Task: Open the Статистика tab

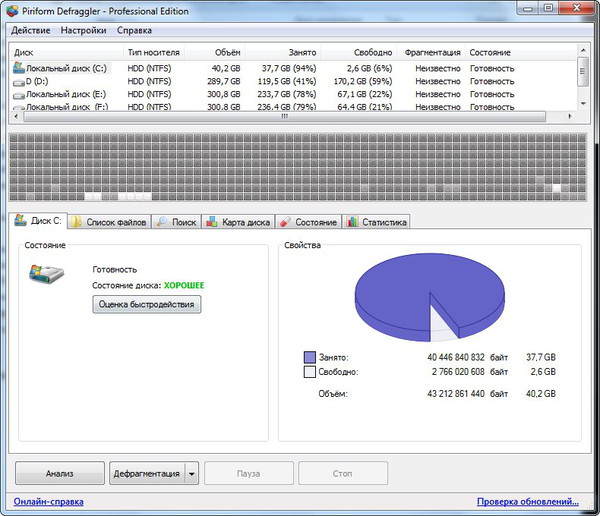Action: [377, 222]
